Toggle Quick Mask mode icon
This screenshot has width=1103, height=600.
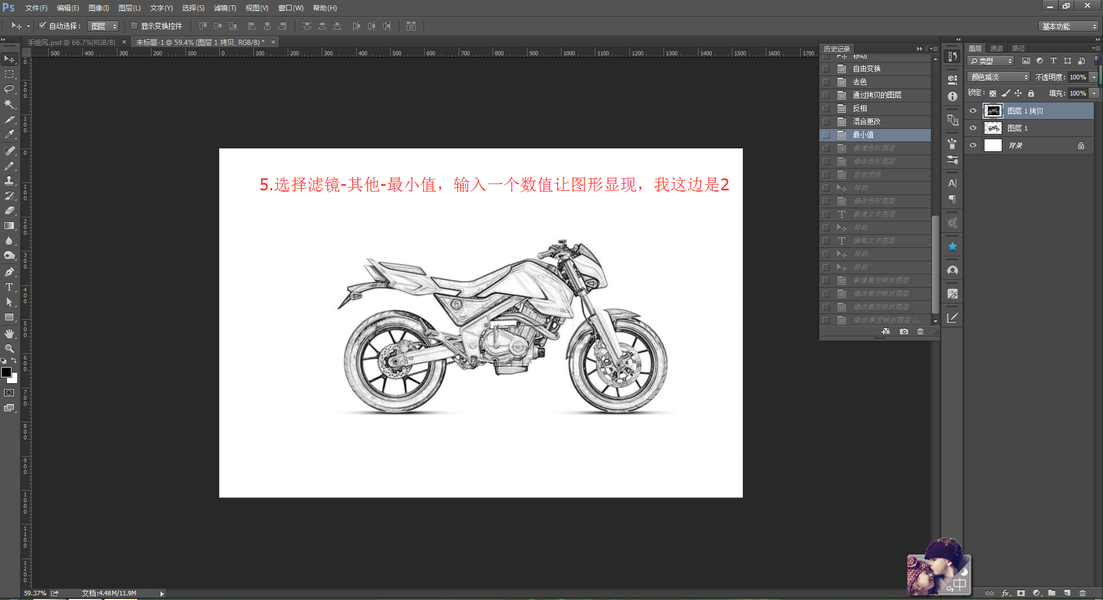9,392
